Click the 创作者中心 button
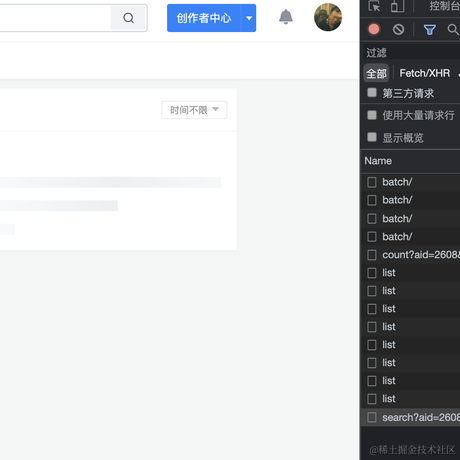The image size is (460, 460). pos(204,18)
